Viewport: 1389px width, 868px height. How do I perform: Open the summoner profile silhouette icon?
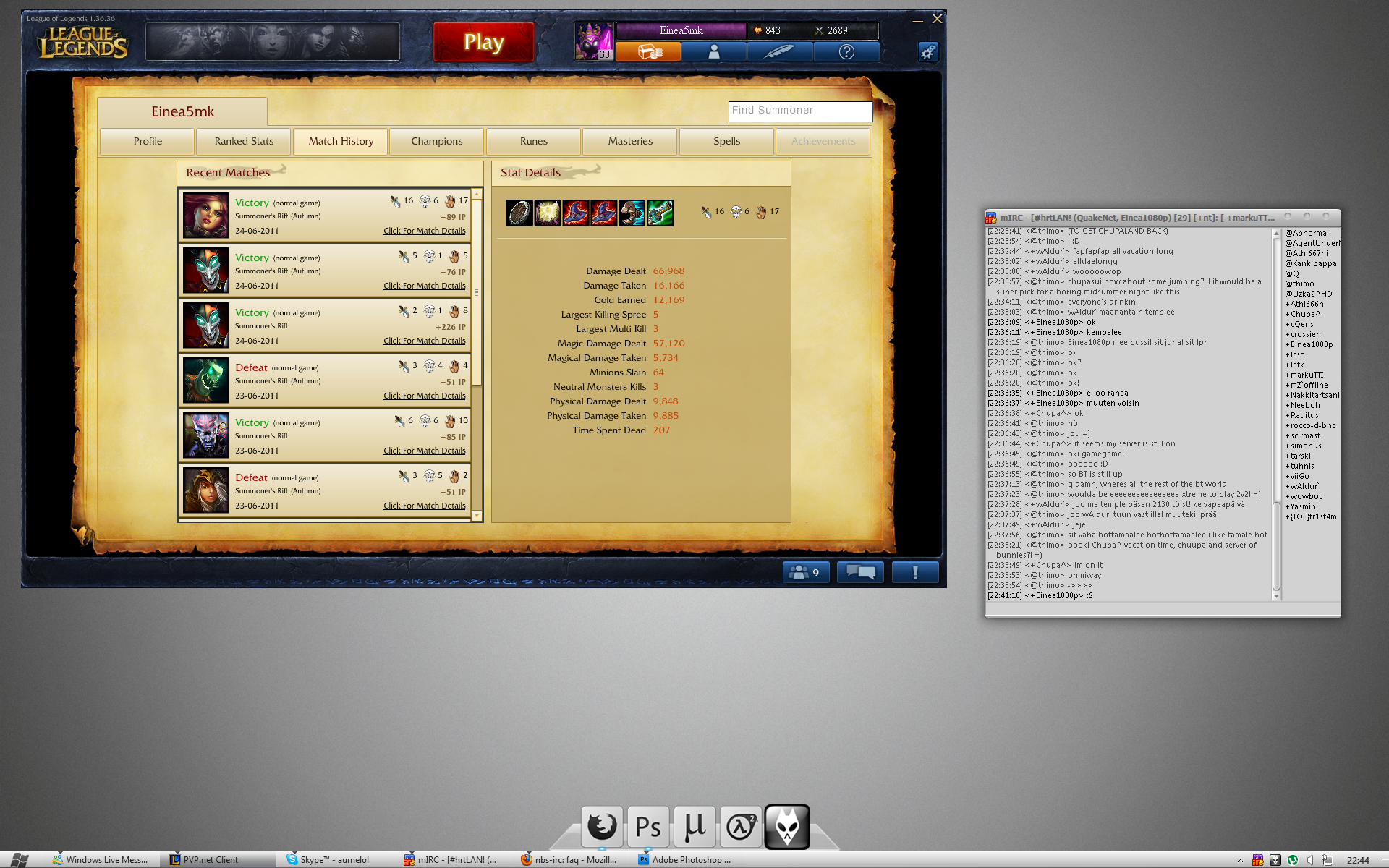click(713, 52)
